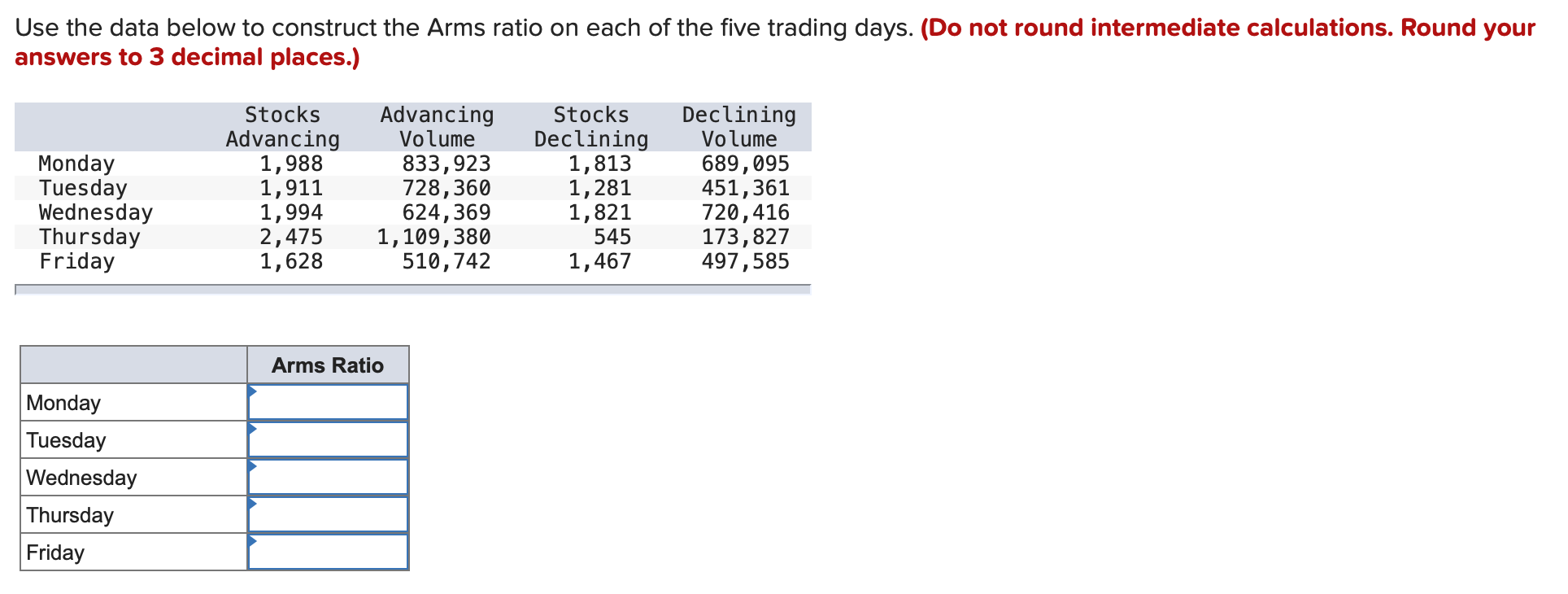This screenshot has height=594, width=1568.
Task: Select the Arms Ratio column header
Action: [328, 365]
